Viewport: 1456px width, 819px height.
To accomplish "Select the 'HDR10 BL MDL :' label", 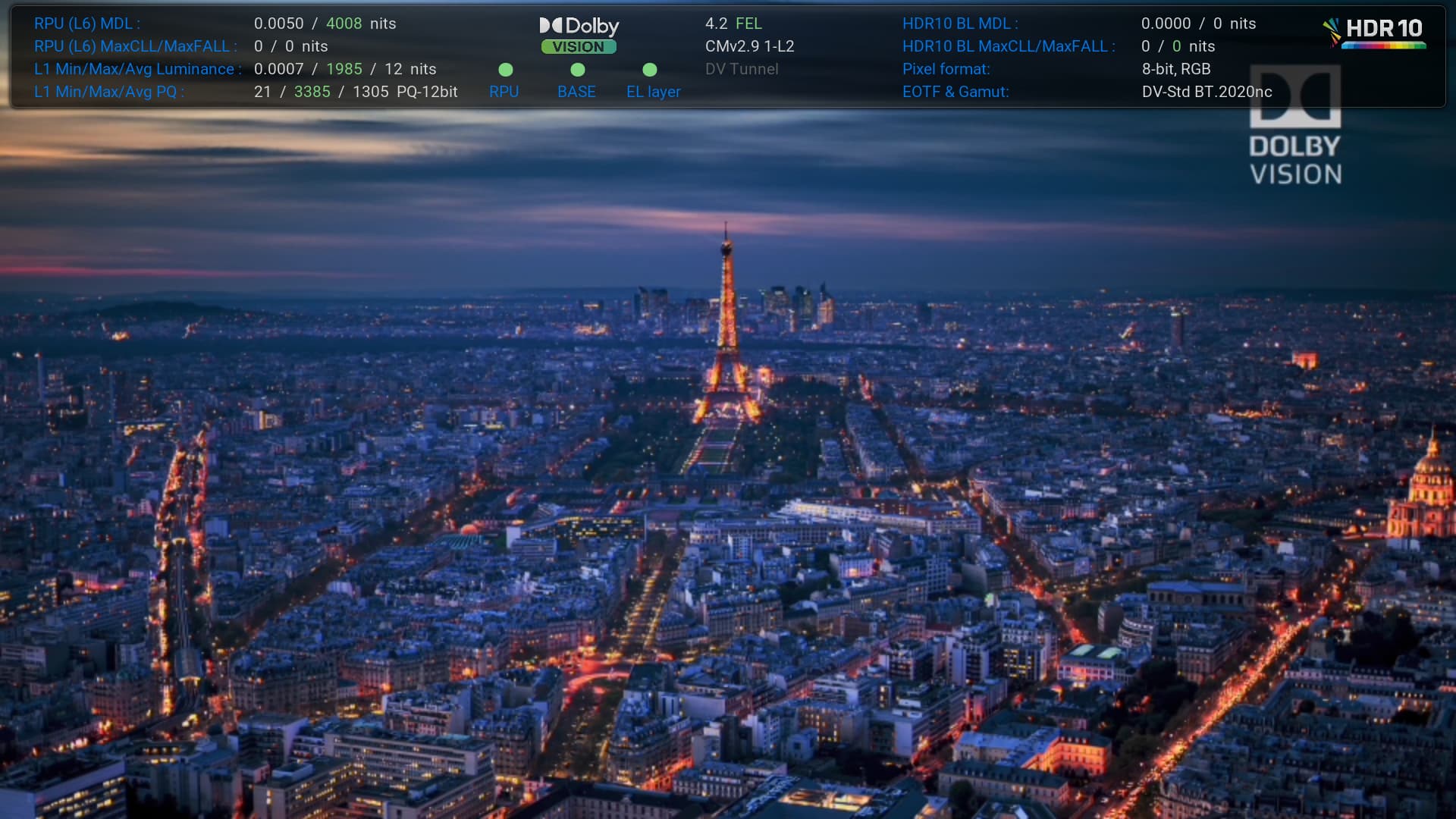I will click(x=960, y=24).
